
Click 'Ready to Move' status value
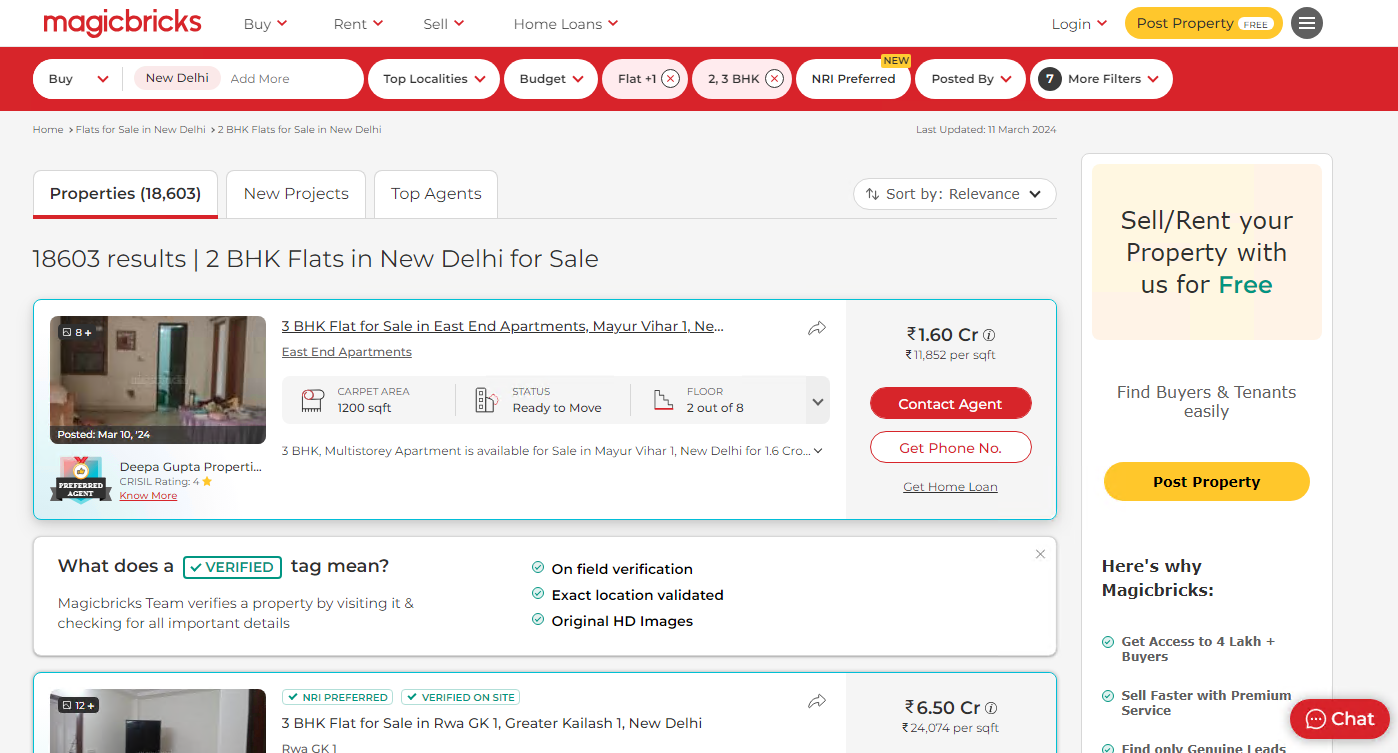click(557, 408)
